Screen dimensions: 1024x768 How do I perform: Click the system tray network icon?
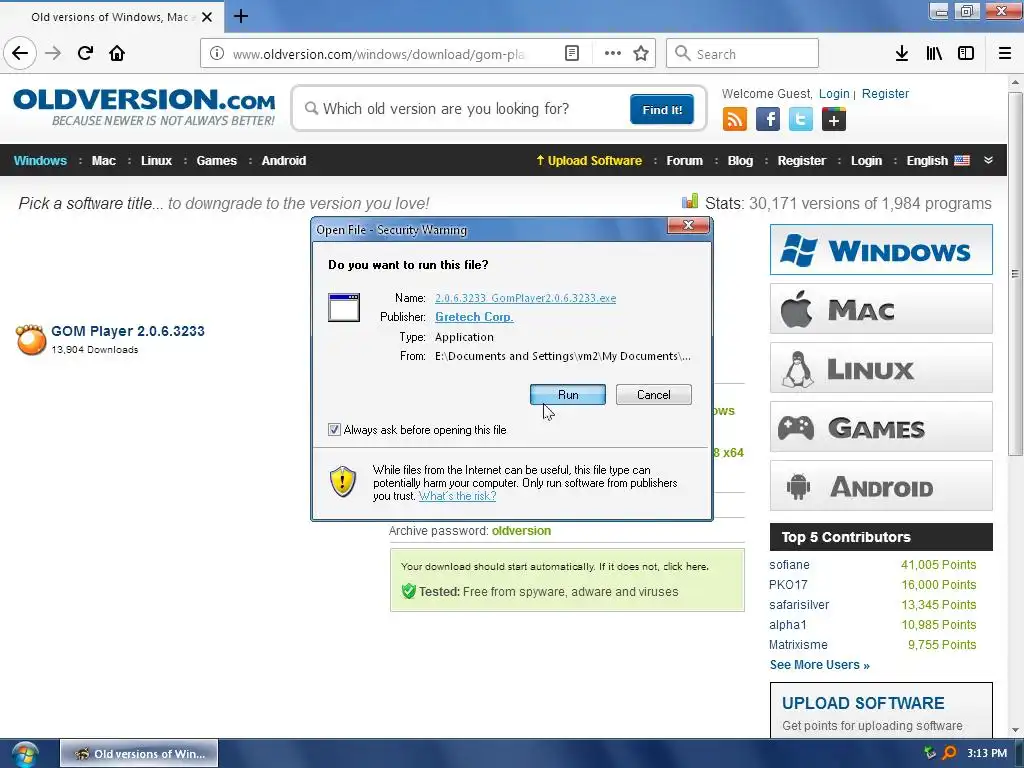pyautogui.click(x=930, y=753)
